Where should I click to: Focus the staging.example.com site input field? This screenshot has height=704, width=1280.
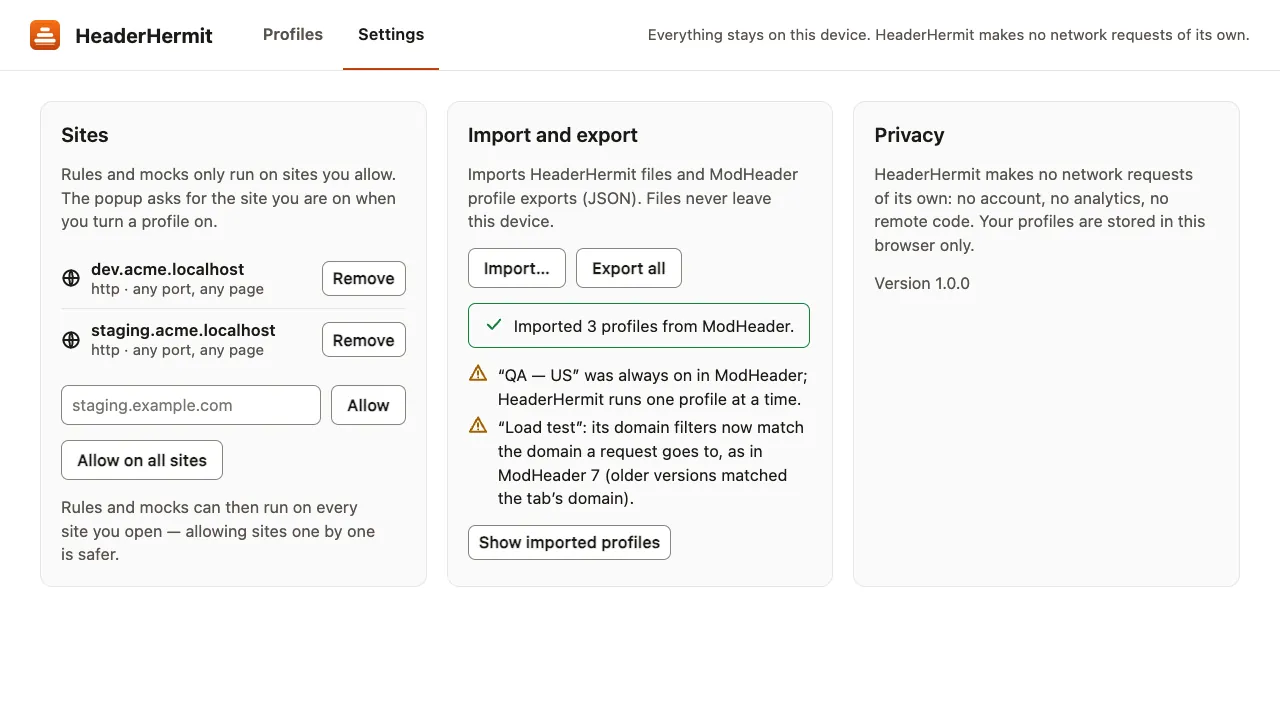[x=191, y=405]
